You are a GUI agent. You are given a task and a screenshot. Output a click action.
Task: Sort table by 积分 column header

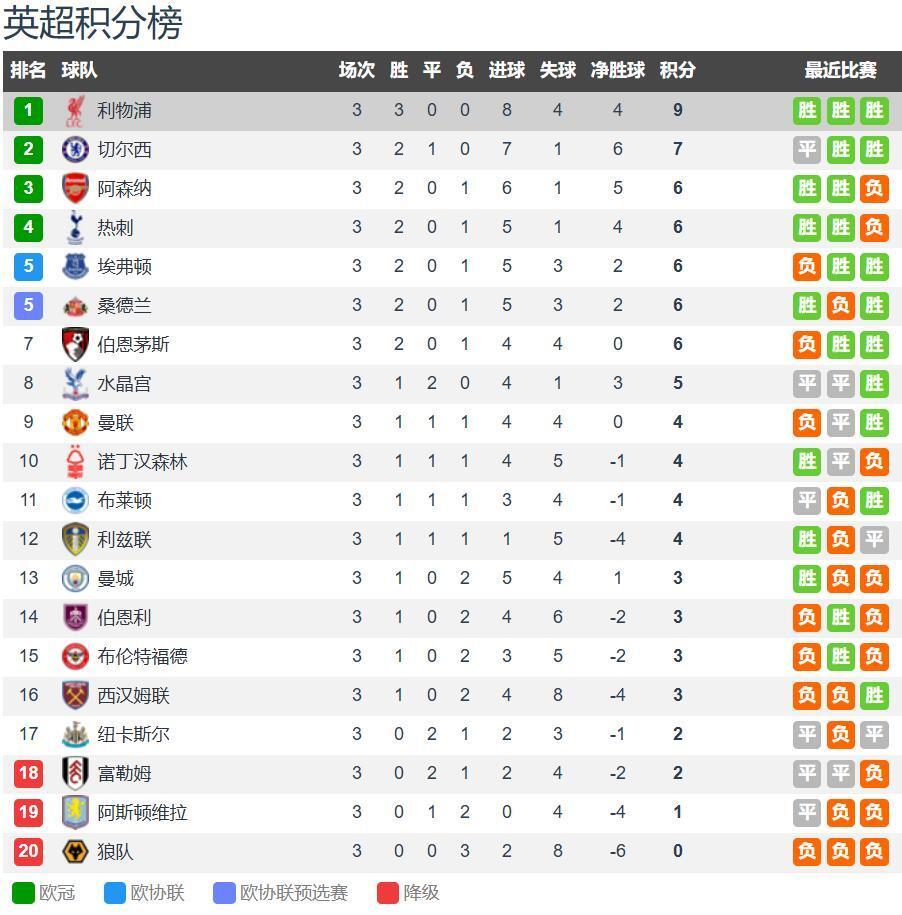[677, 70]
